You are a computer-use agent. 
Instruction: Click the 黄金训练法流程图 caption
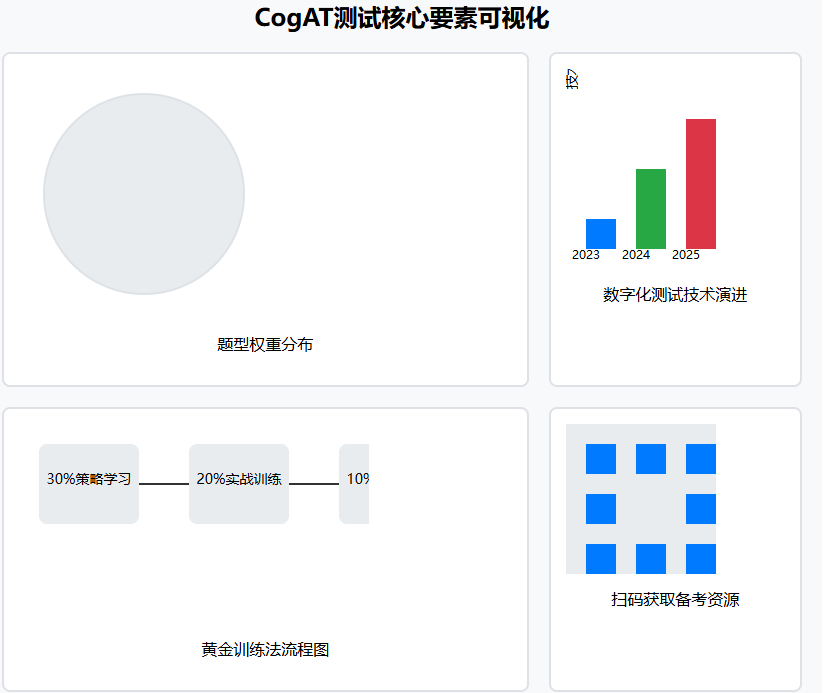(x=266, y=648)
